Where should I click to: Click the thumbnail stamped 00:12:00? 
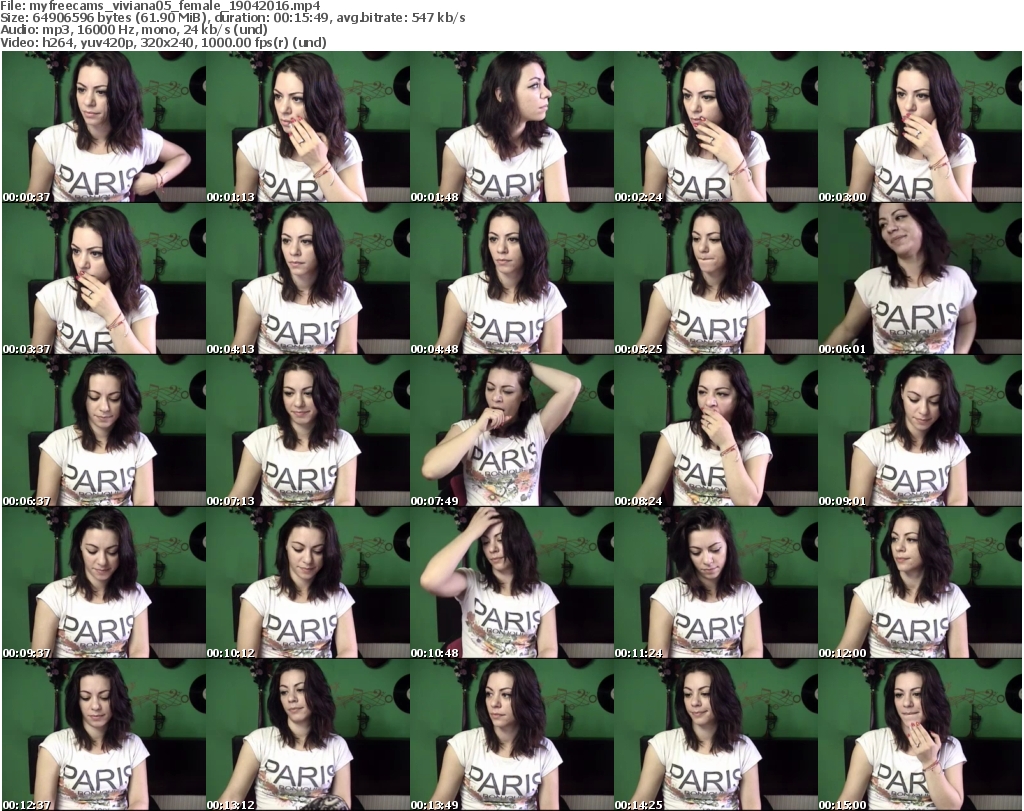click(920, 583)
